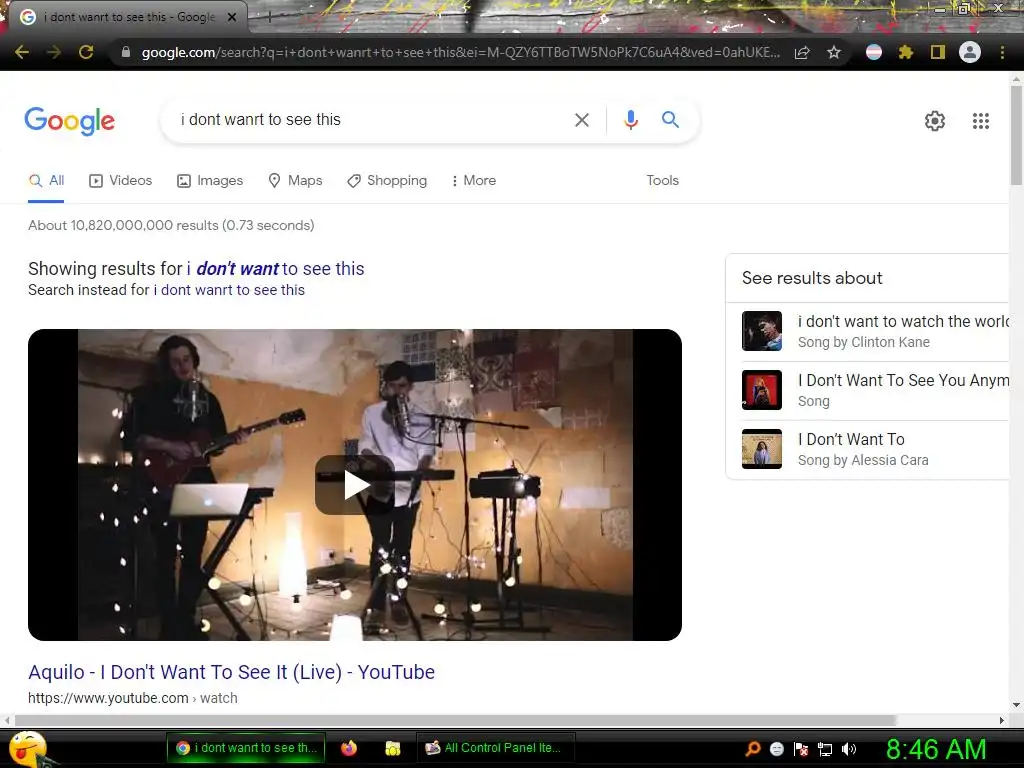
Task: Switch to Shopping results tab
Action: (387, 181)
